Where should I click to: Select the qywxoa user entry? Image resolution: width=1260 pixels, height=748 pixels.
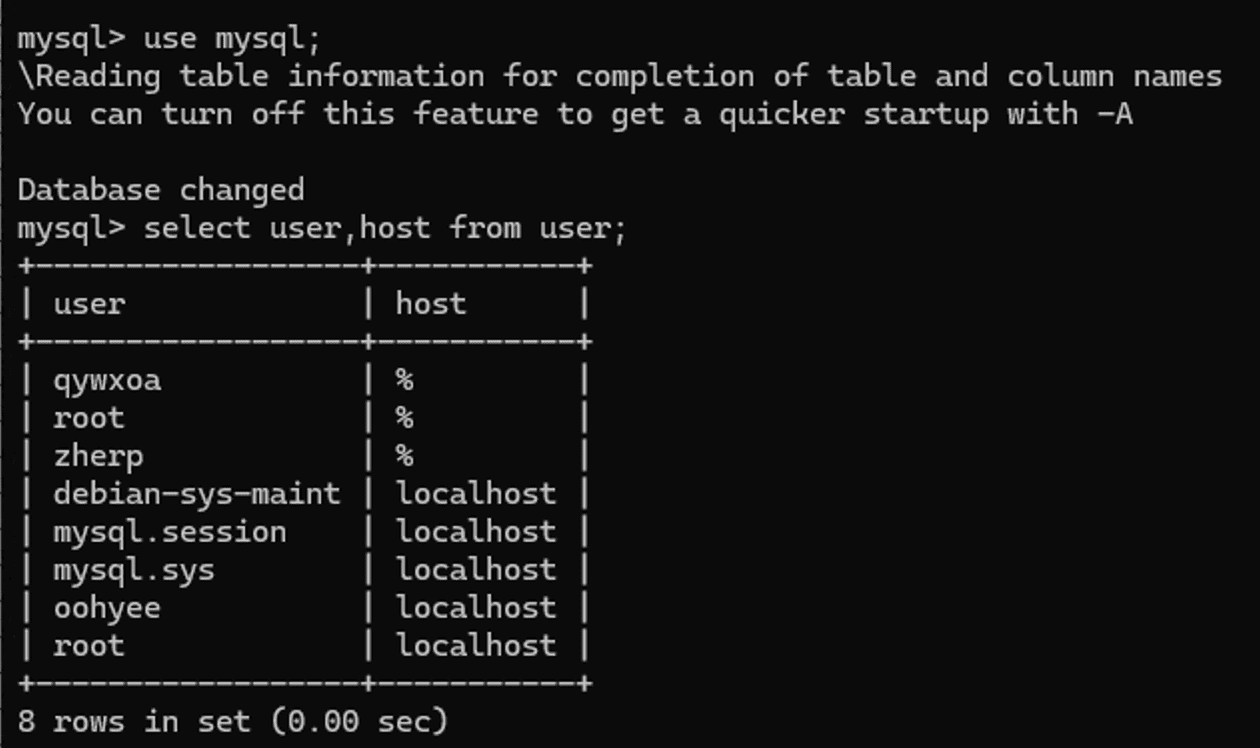pyautogui.click(x=107, y=381)
